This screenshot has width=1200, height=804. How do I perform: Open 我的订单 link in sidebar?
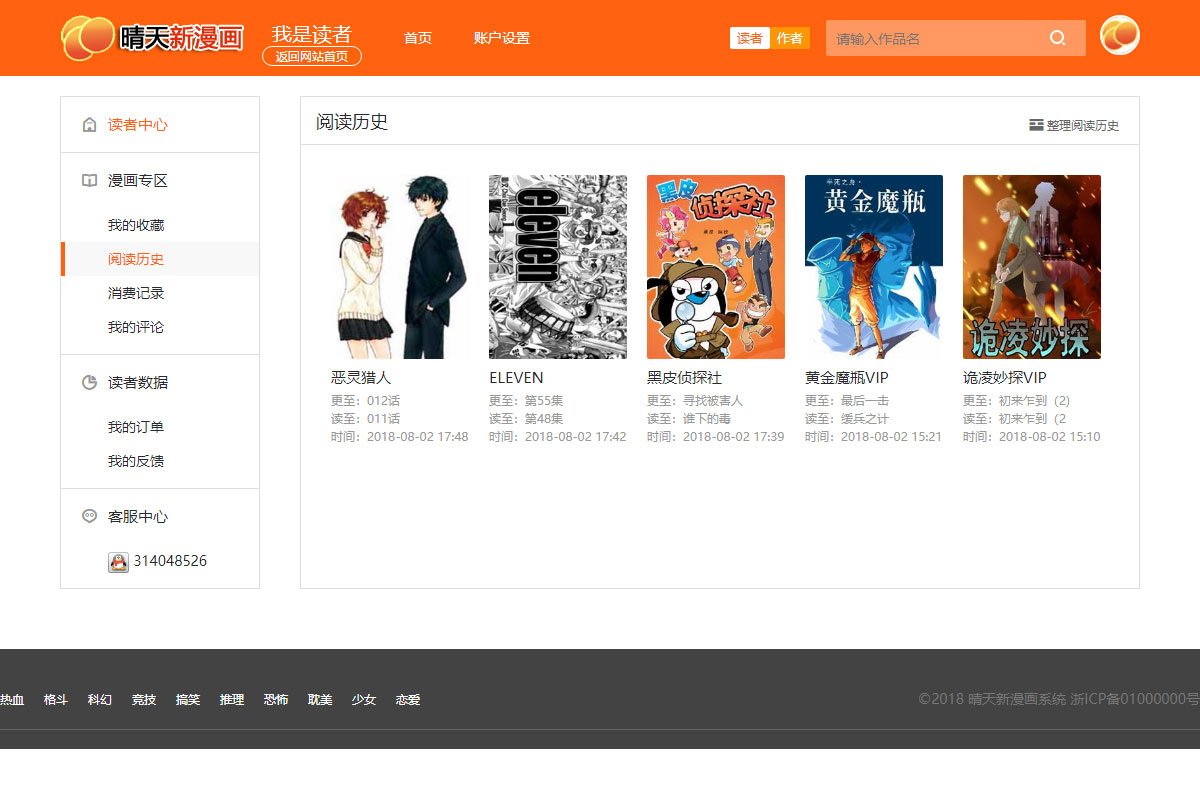click(136, 427)
